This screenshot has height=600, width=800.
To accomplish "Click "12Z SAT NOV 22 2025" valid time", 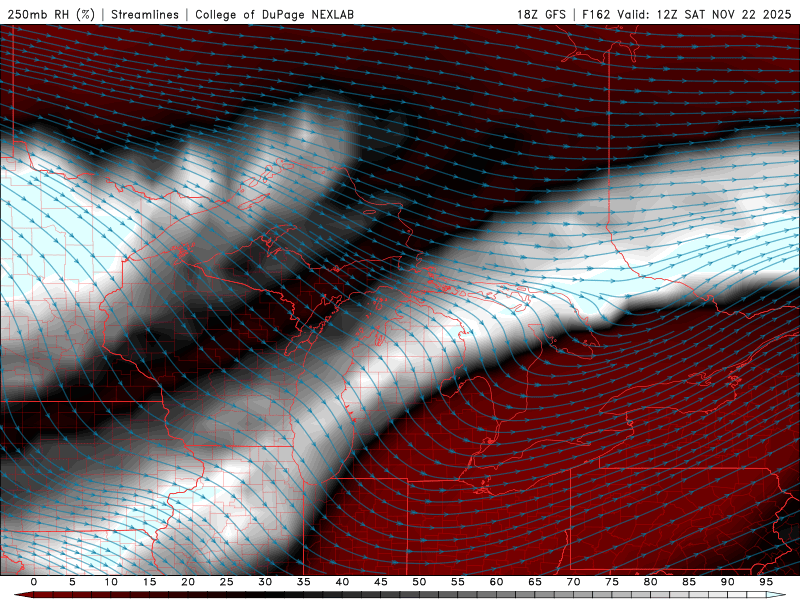I will [x=723, y=14].
